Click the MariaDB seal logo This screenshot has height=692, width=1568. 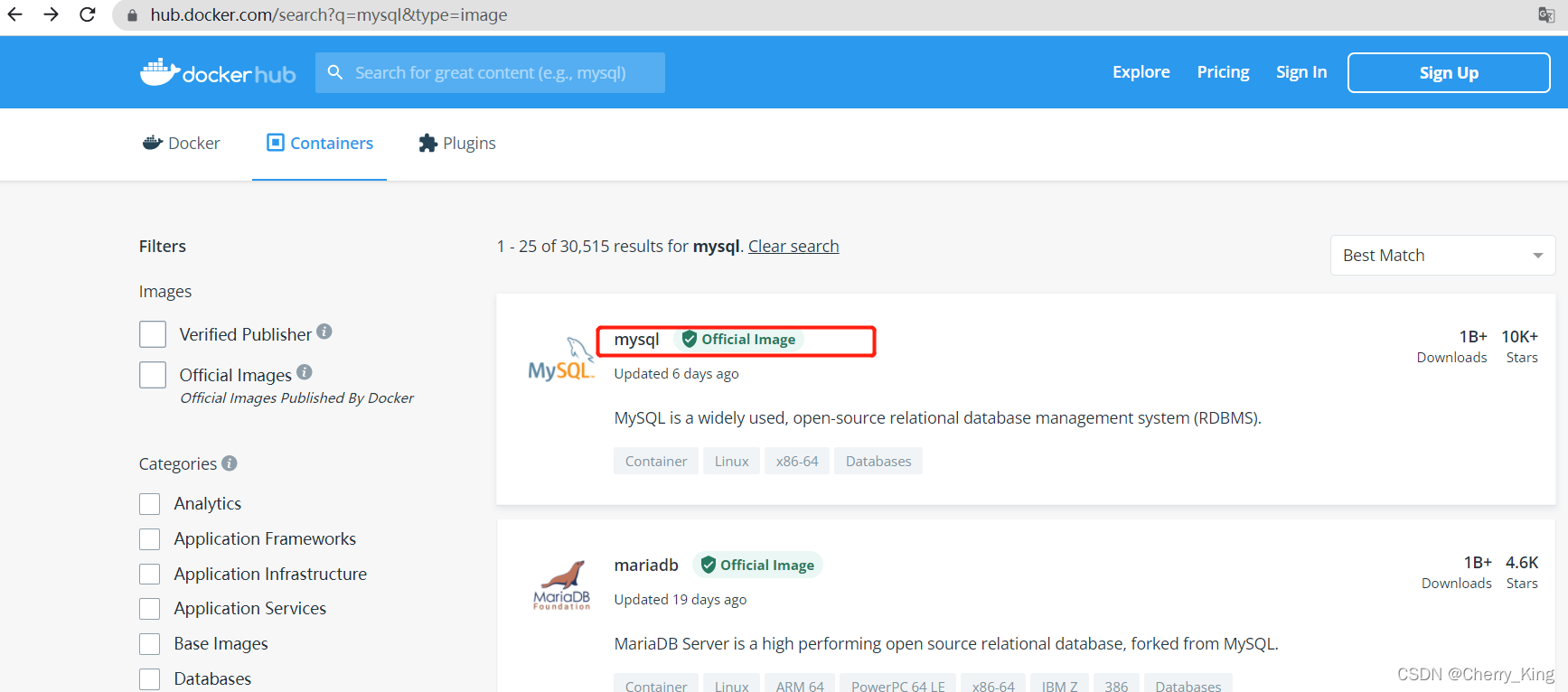coord(561,585)
